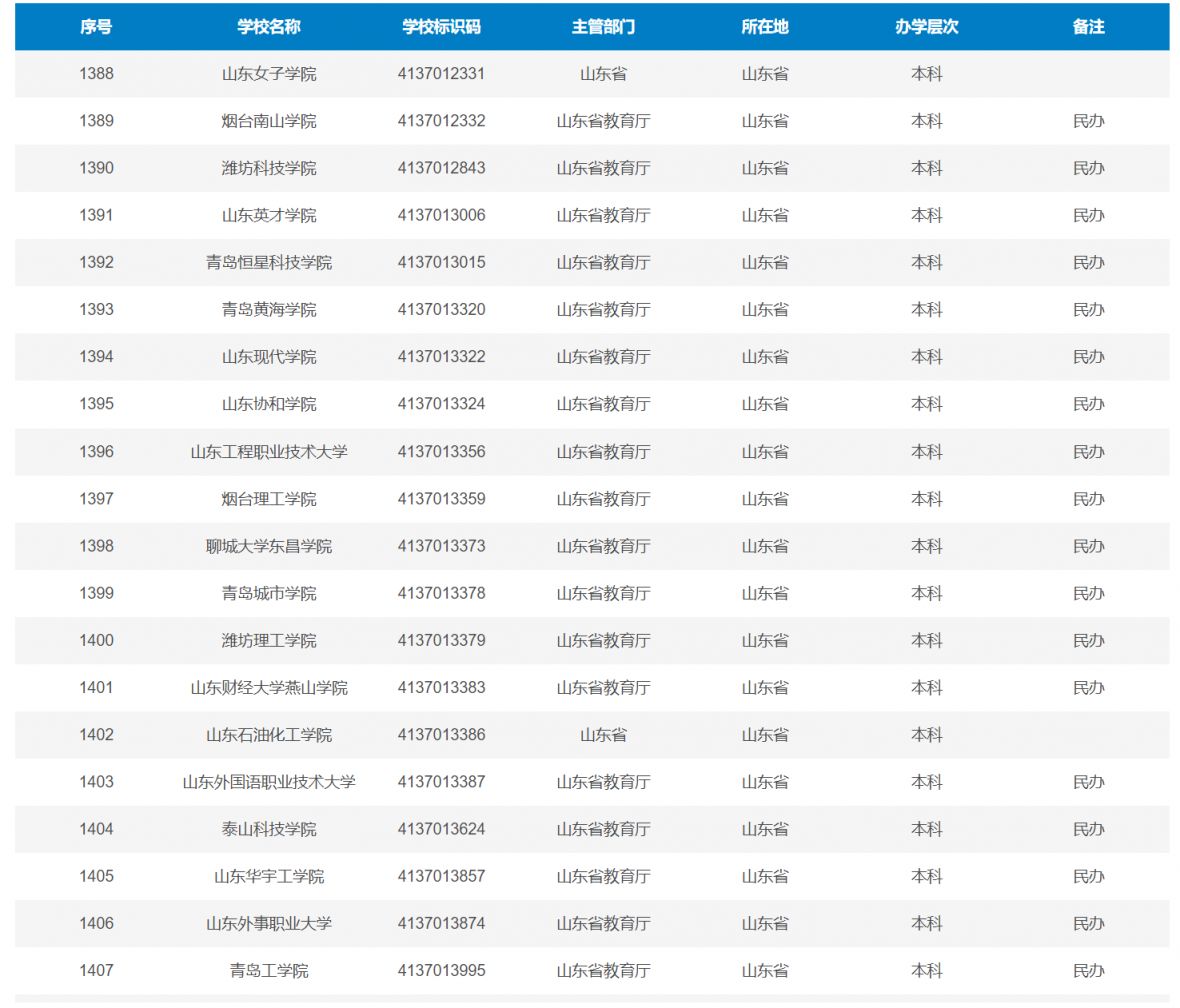Click school code 4137013015

[x=442, y=263]
